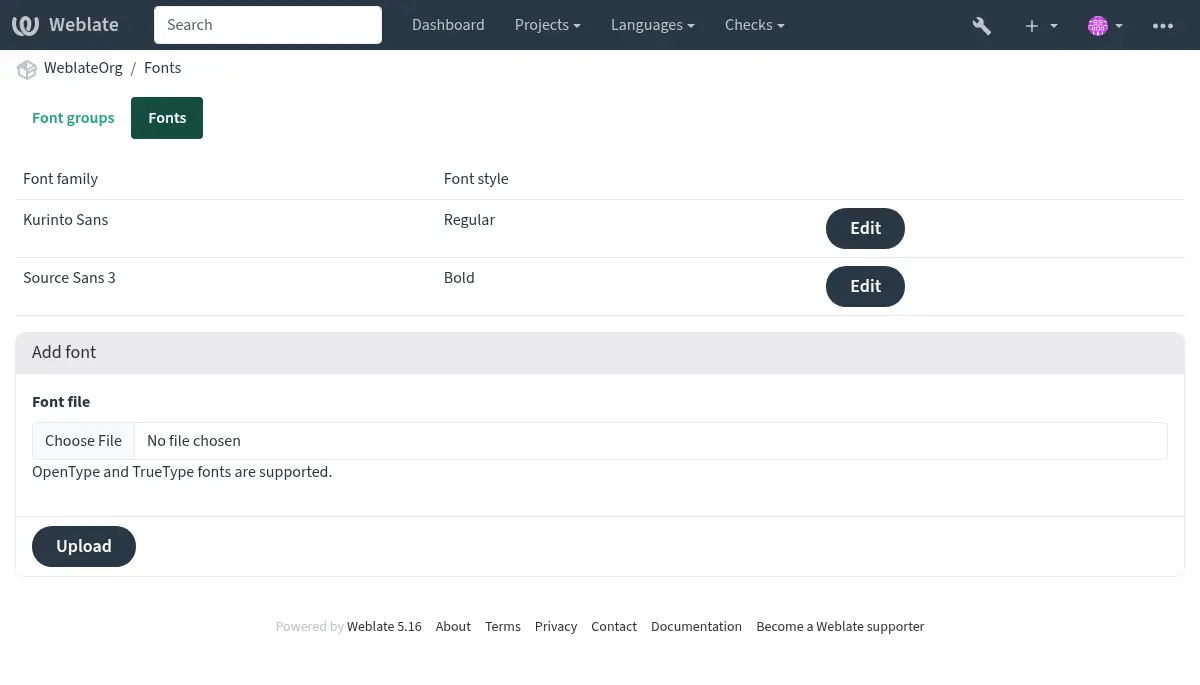Open the Documentation footer link
The width and height of the screenshot is (1200, 685).
click(696, 627)
